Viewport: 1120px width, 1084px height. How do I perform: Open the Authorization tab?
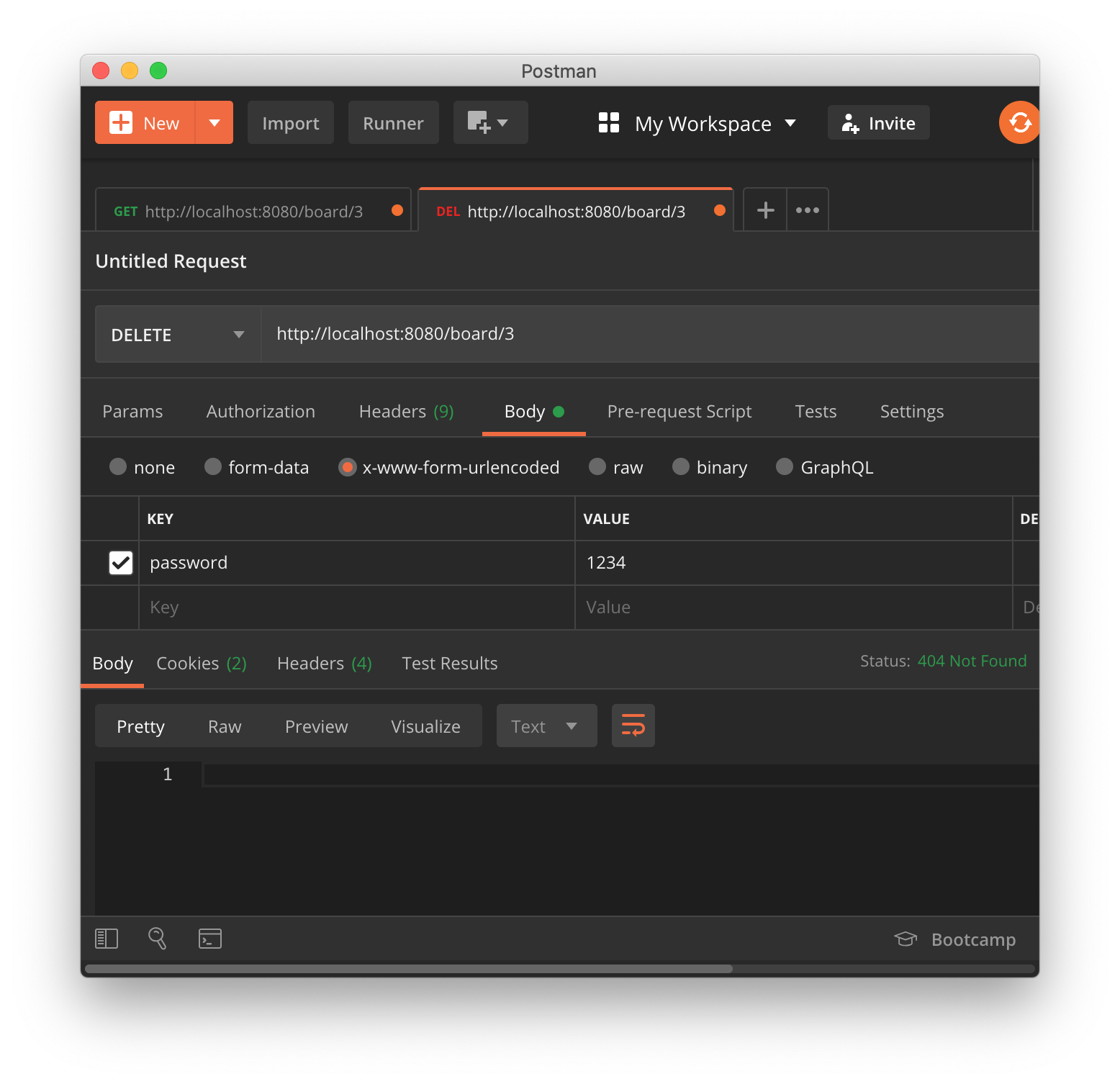coord(261,411)
